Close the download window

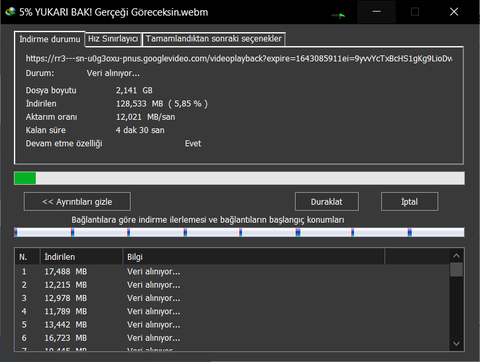pos(454,12)
